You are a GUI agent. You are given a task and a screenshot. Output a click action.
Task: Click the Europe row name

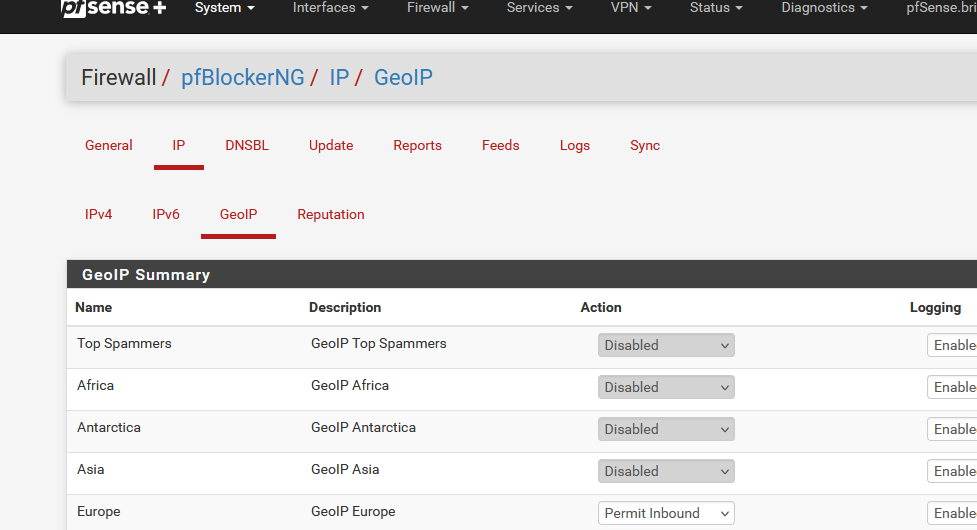click(98, 511)
